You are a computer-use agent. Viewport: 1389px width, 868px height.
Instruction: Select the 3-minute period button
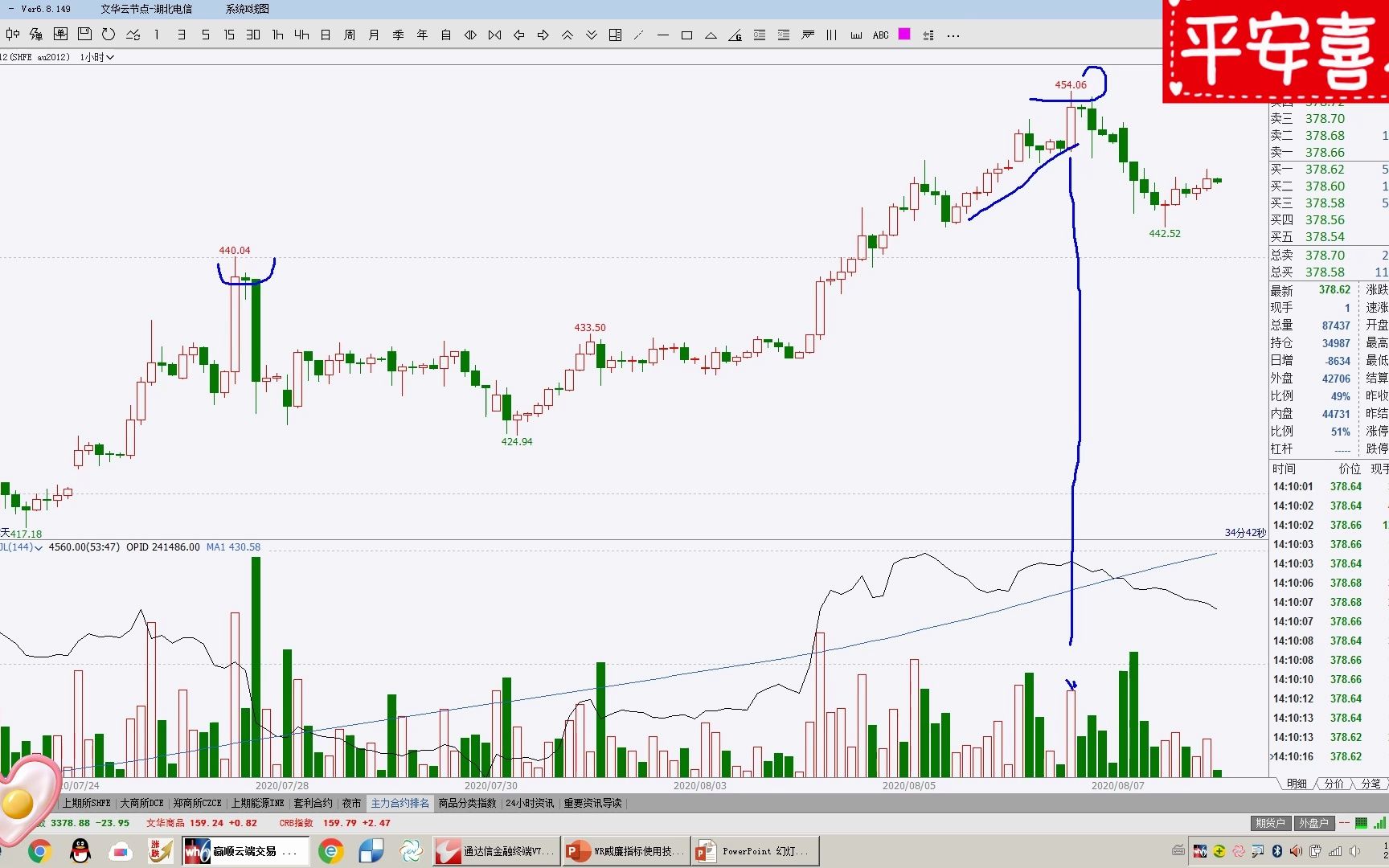[181, 35]
